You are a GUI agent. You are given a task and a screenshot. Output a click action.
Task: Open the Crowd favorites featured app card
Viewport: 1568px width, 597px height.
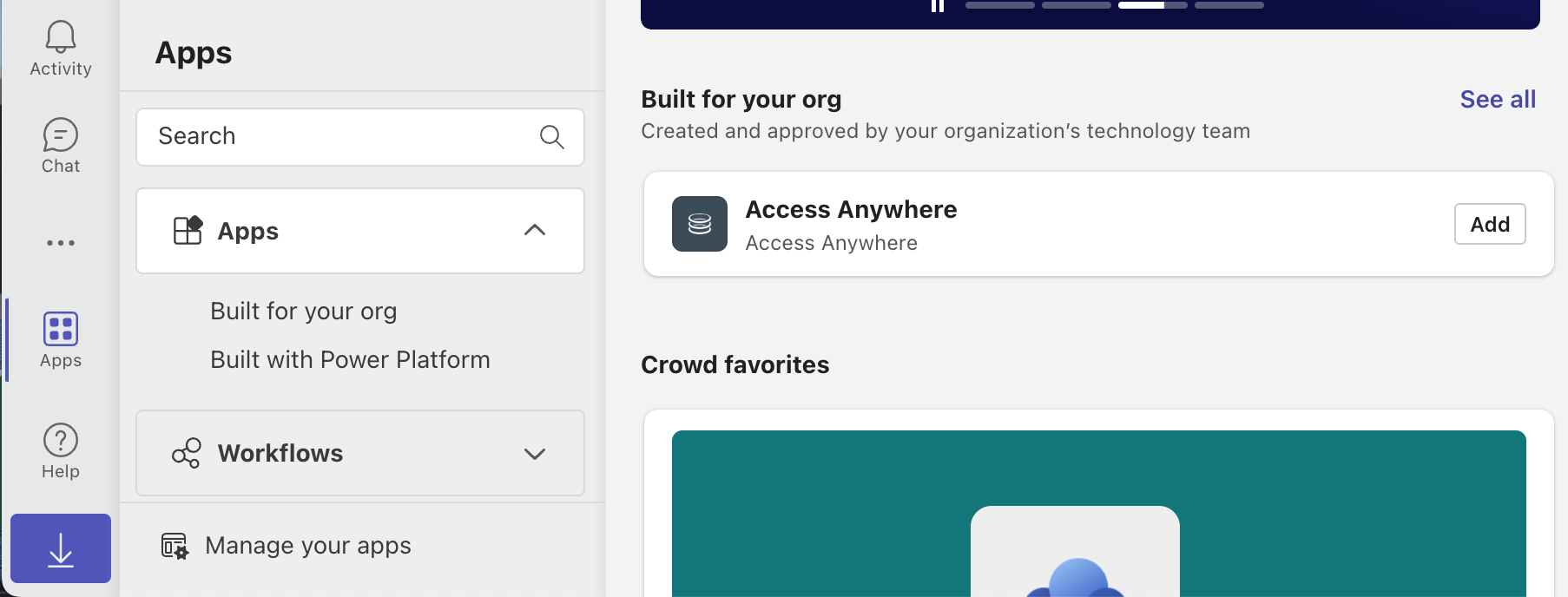tap(1098, 512)
